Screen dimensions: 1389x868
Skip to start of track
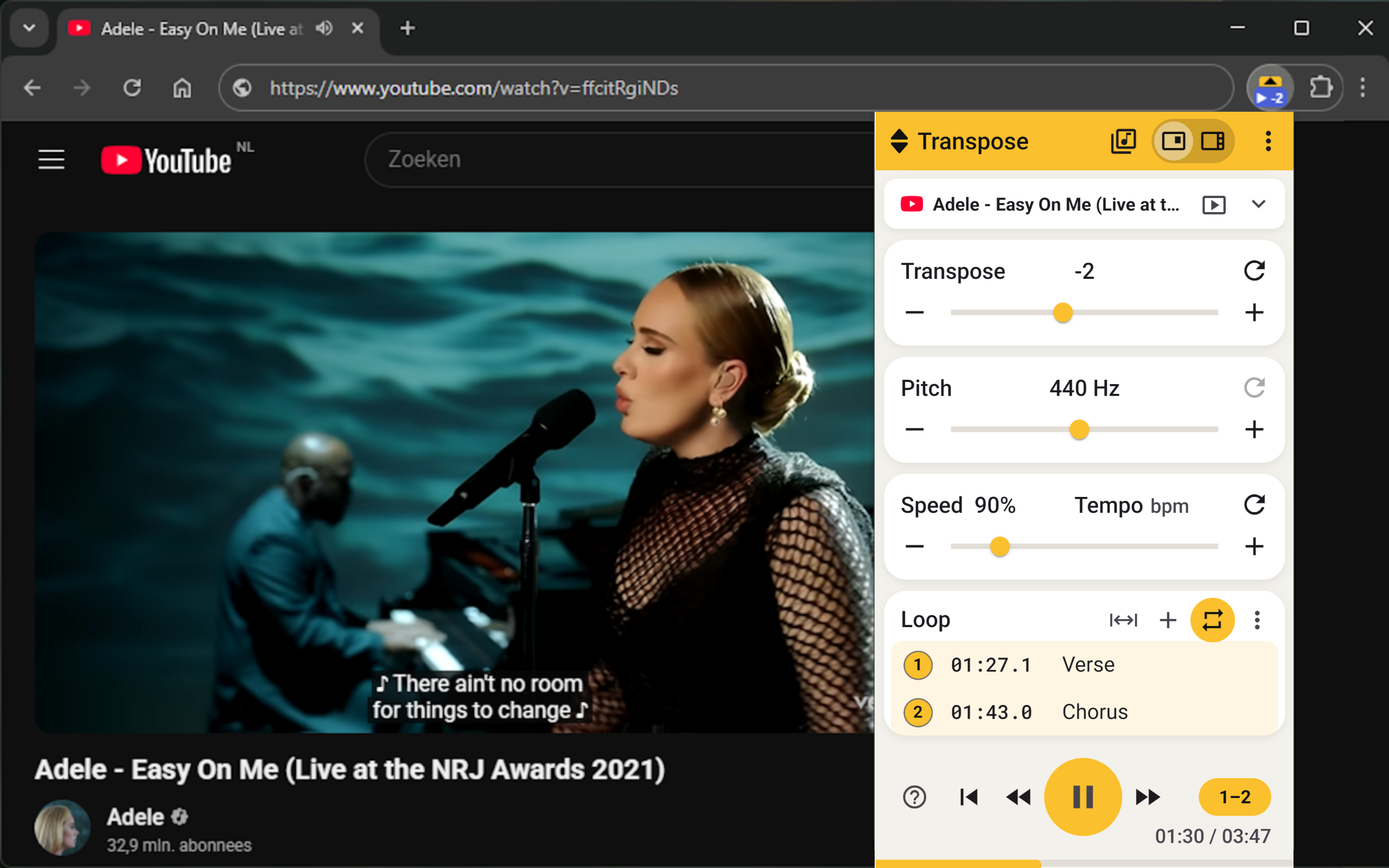point(969,797)
